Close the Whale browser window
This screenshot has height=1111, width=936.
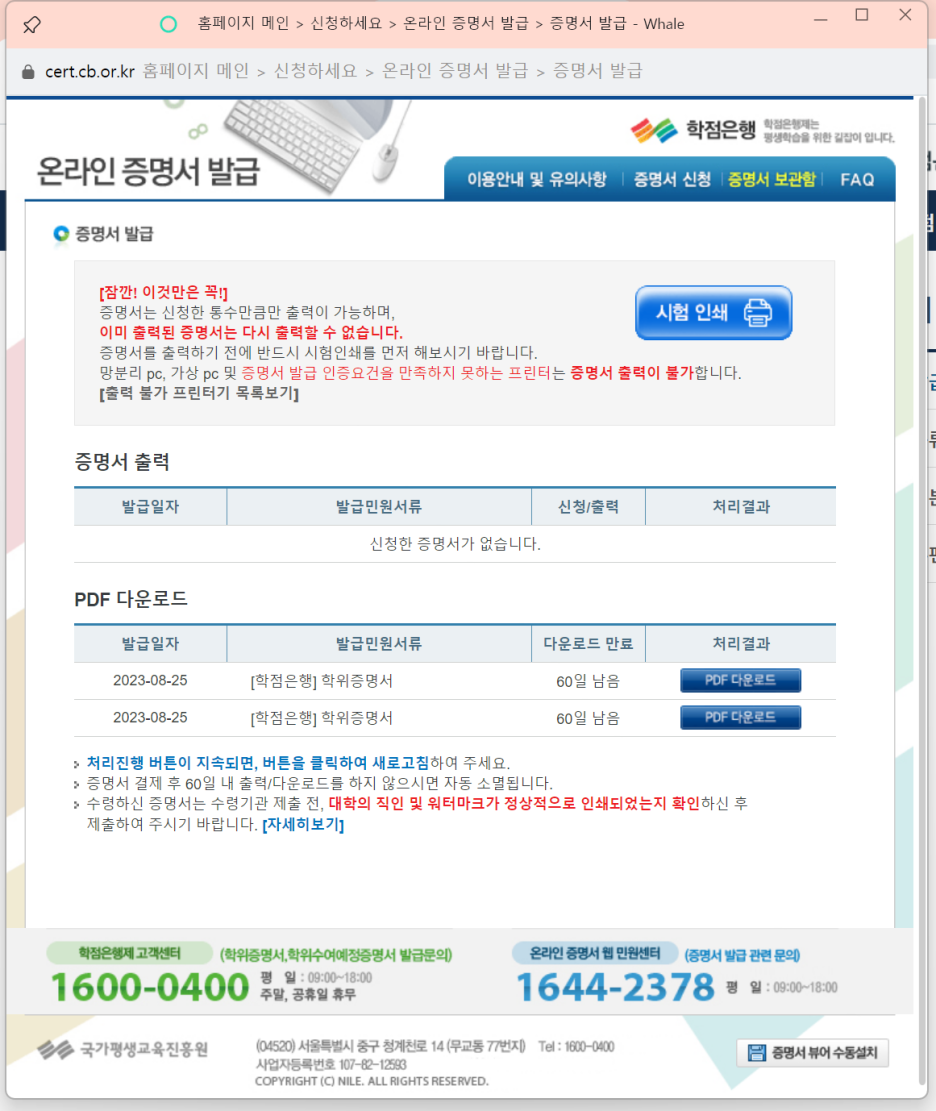905,16
